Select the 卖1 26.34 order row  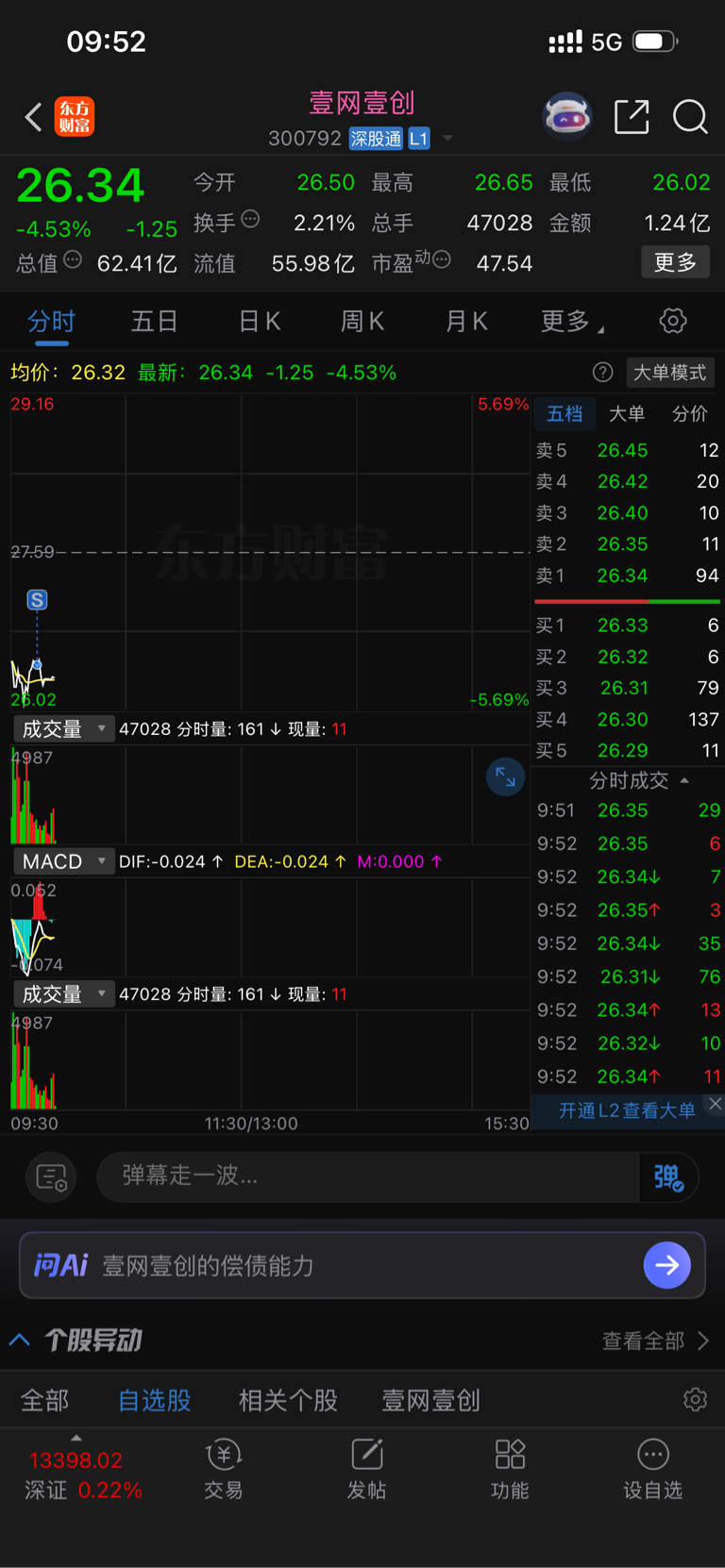pos(628,575)
